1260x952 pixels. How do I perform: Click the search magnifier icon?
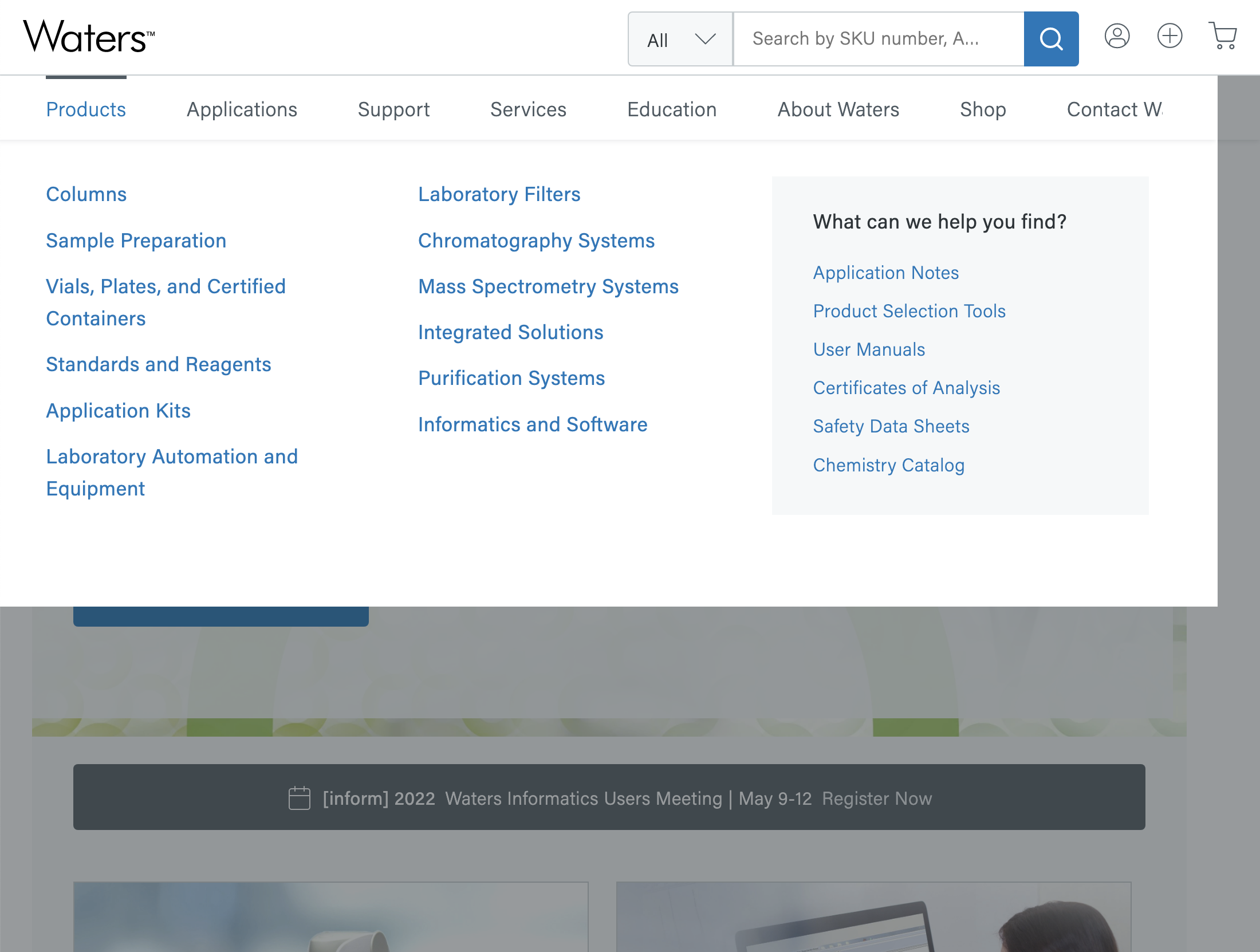tap(1050, 39)
